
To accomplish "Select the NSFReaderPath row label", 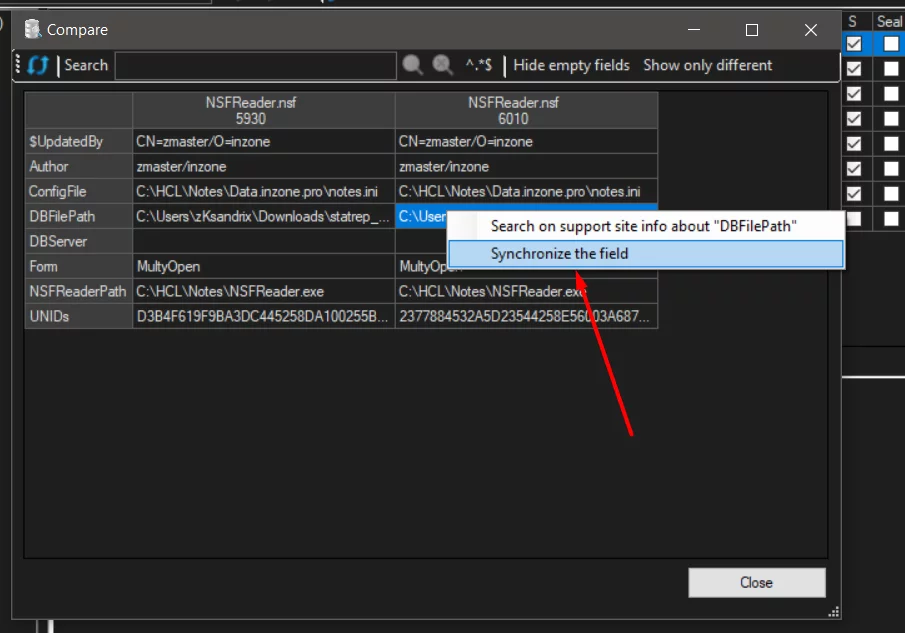I will (x=79, y=291).
